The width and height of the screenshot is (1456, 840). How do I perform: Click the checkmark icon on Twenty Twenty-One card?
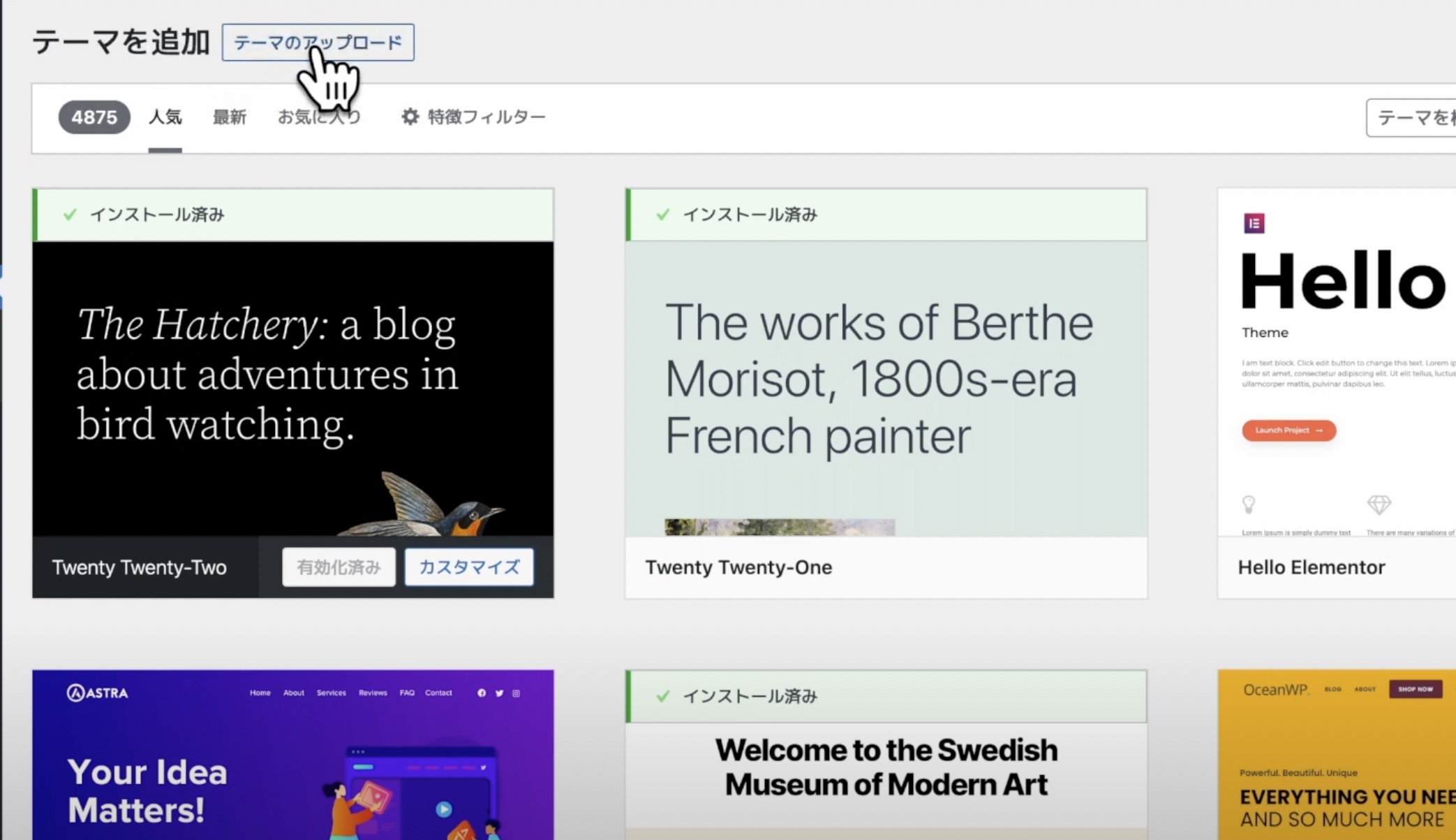point(663,214)
